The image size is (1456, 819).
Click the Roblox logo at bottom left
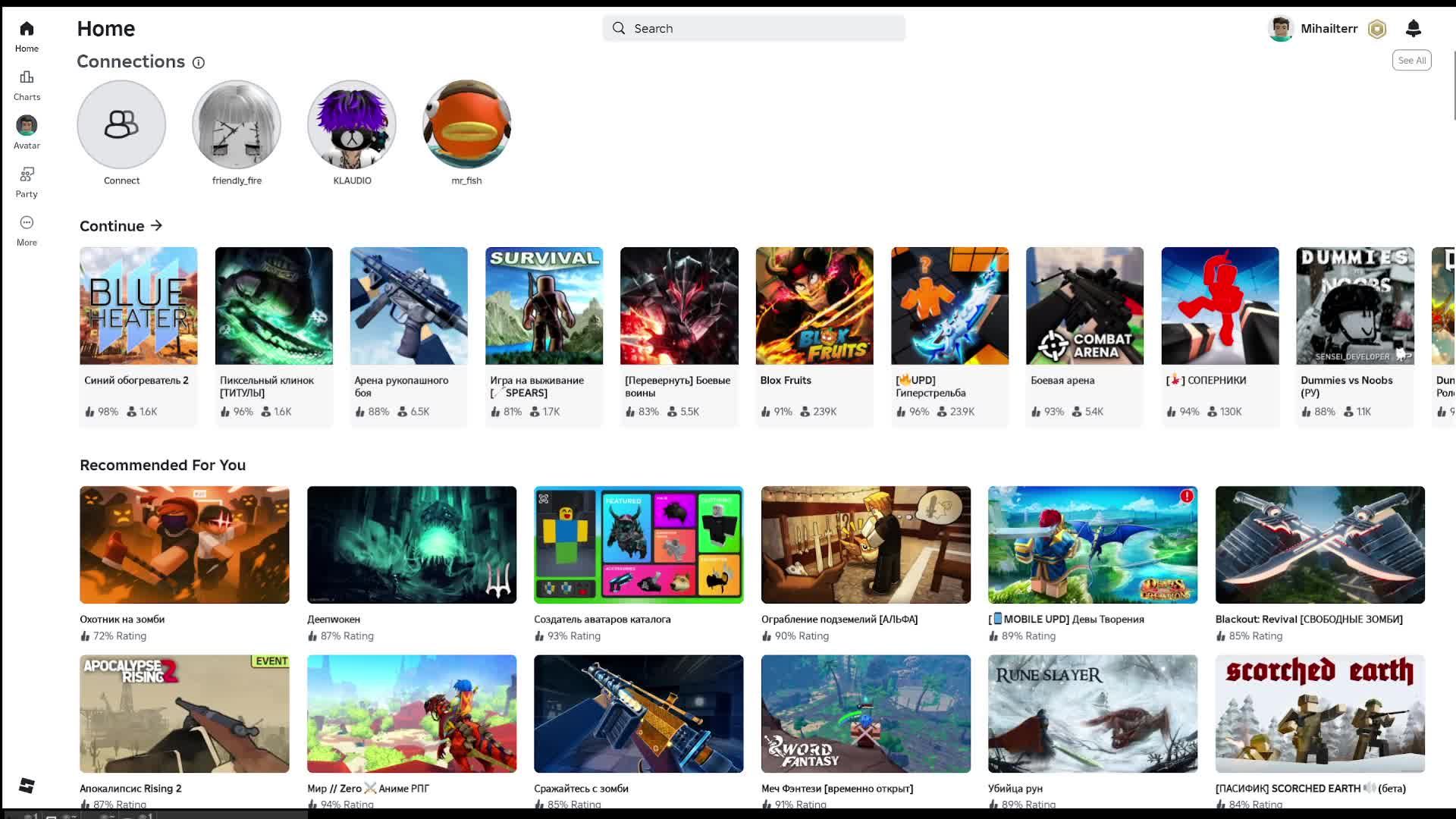click(x=27, y=786)
